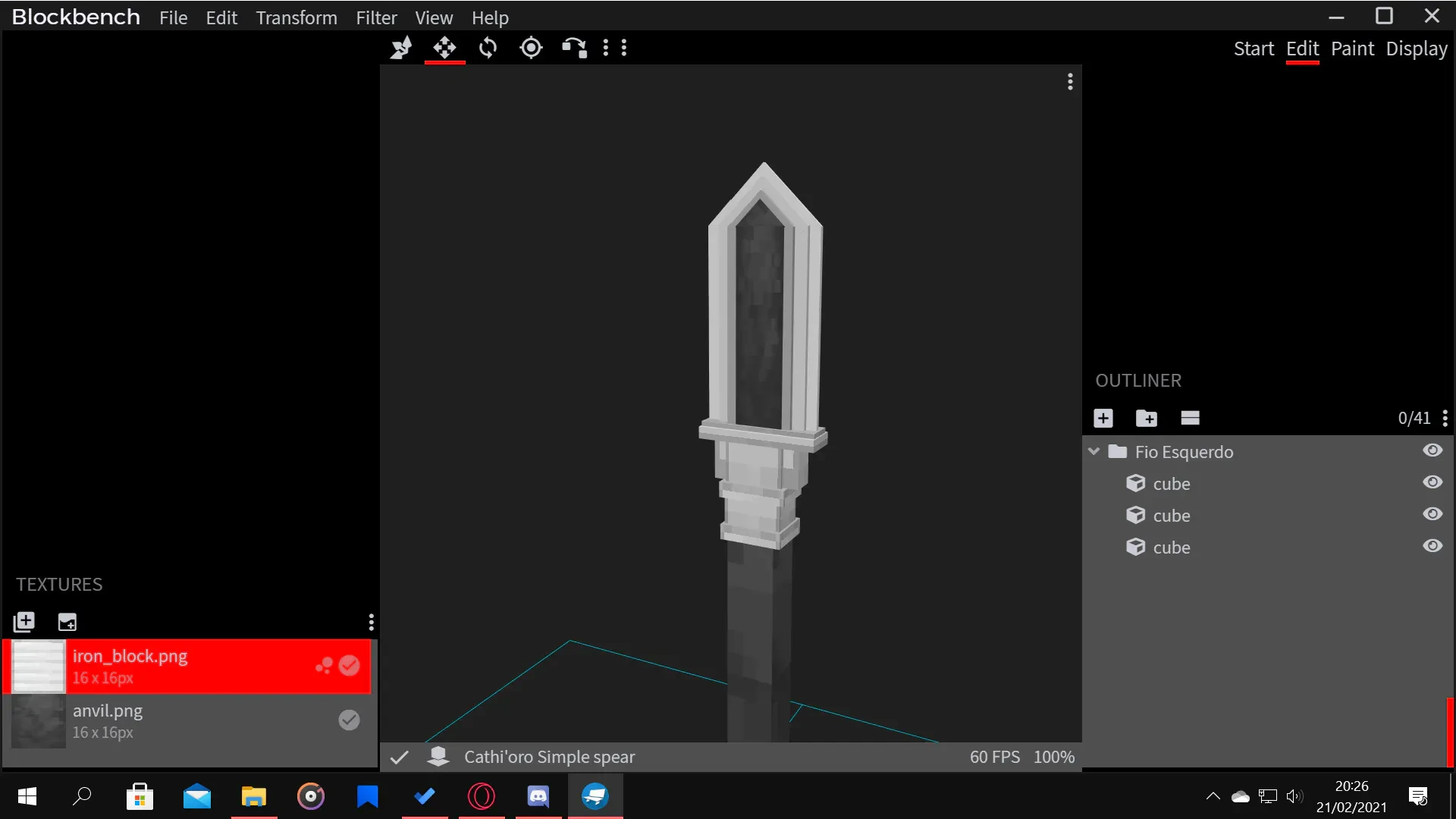Open Discord from the taskbar
The image size is (1456, 819).
tap(538, 796)
